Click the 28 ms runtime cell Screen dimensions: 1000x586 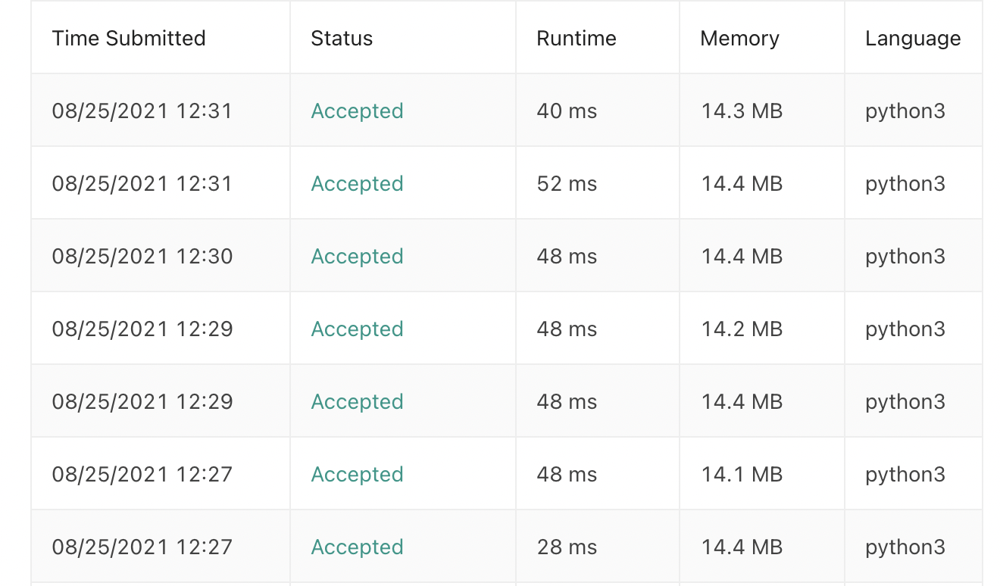tap(566, 547)
